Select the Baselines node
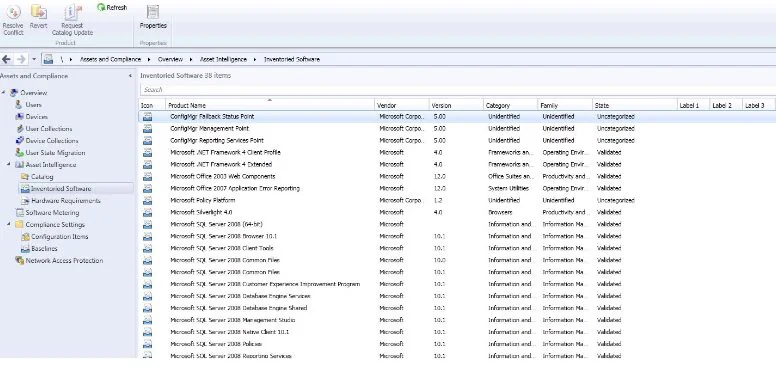776x369 pixels. [44, 248]
